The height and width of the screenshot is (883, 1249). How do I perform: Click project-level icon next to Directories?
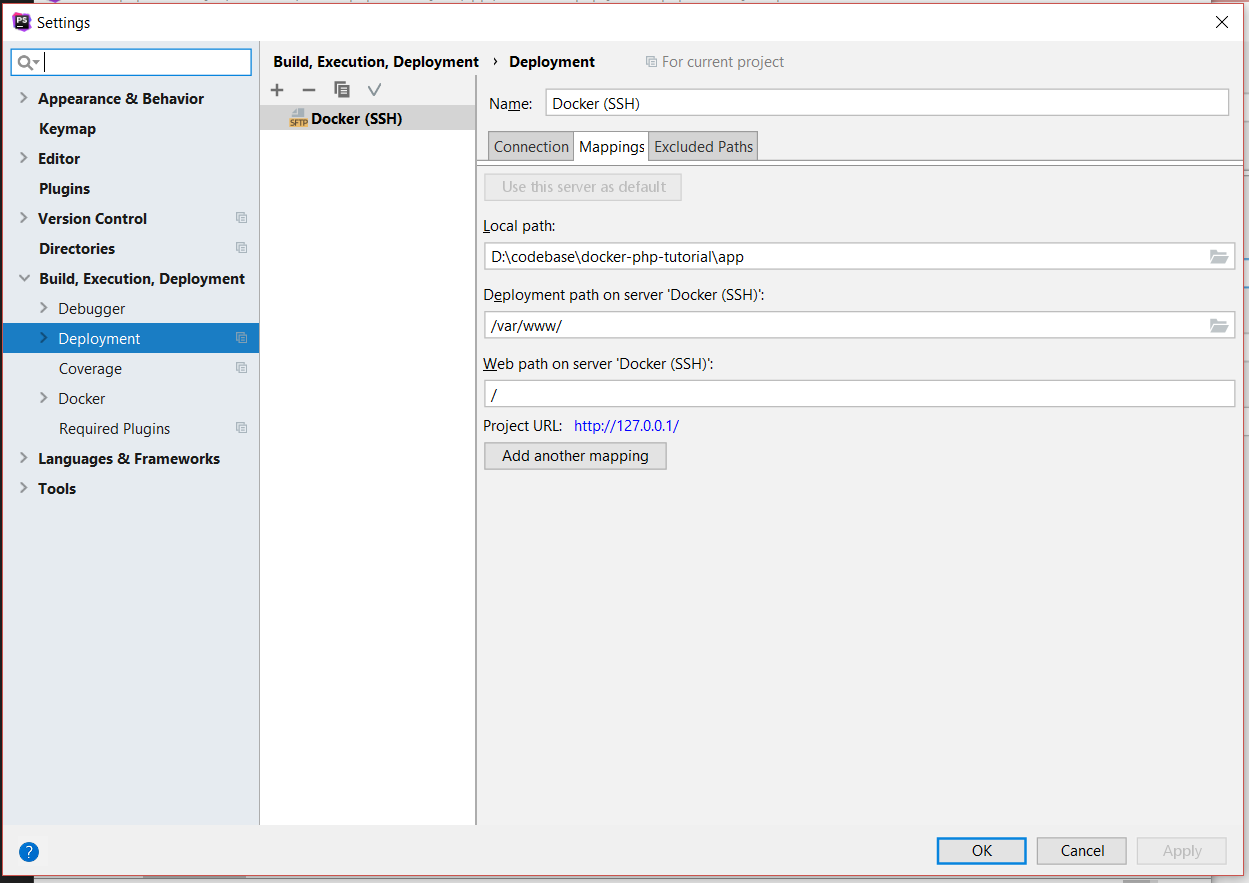point(241,248)
